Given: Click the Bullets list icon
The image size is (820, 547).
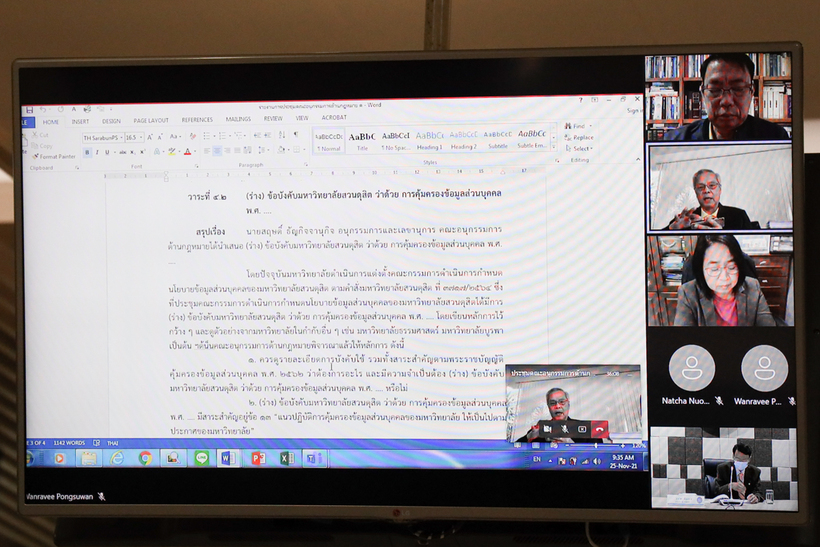Looking at the screenshot, I should pos(207,136).
